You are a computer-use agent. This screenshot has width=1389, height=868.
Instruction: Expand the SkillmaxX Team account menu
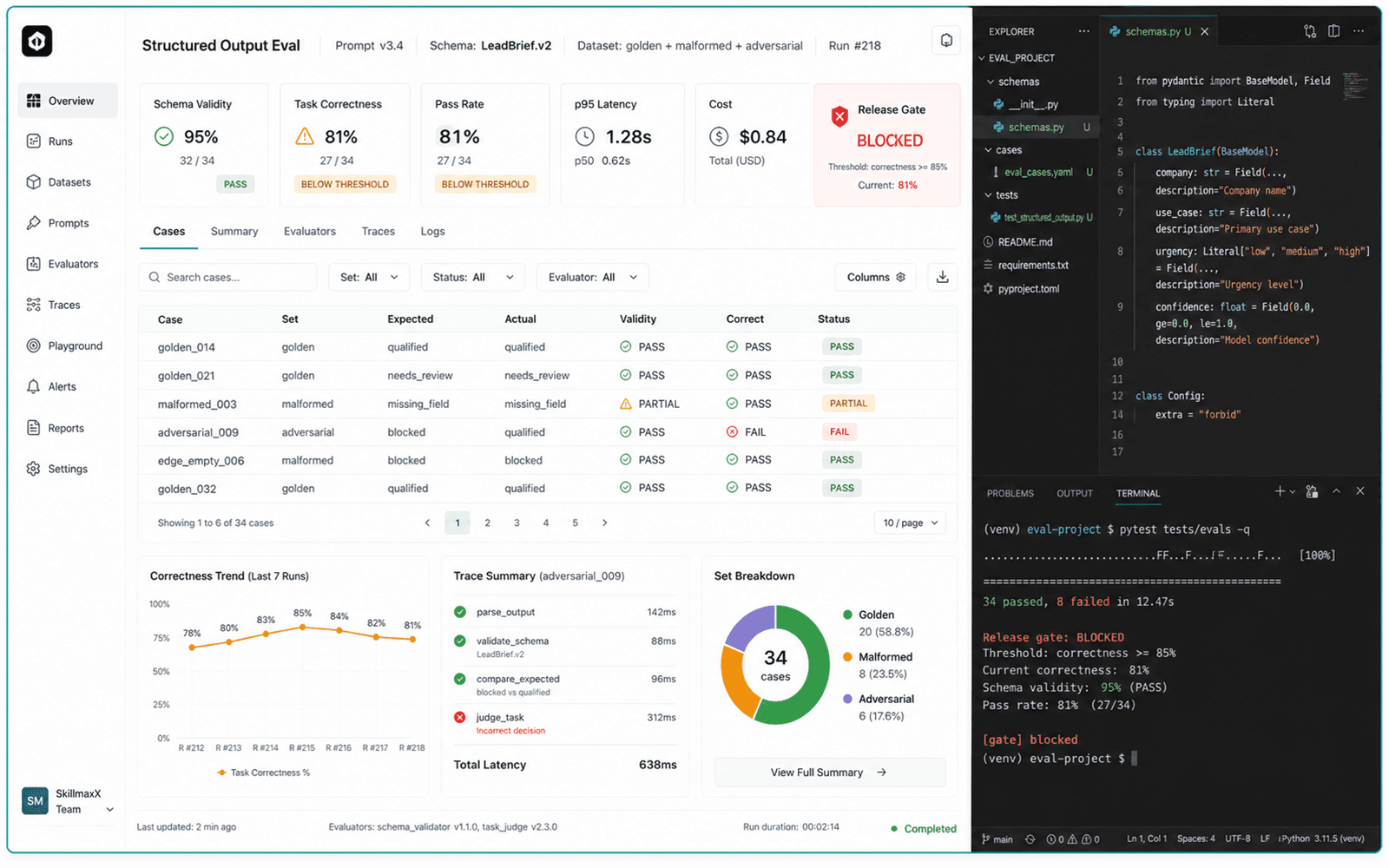point(69,801)
